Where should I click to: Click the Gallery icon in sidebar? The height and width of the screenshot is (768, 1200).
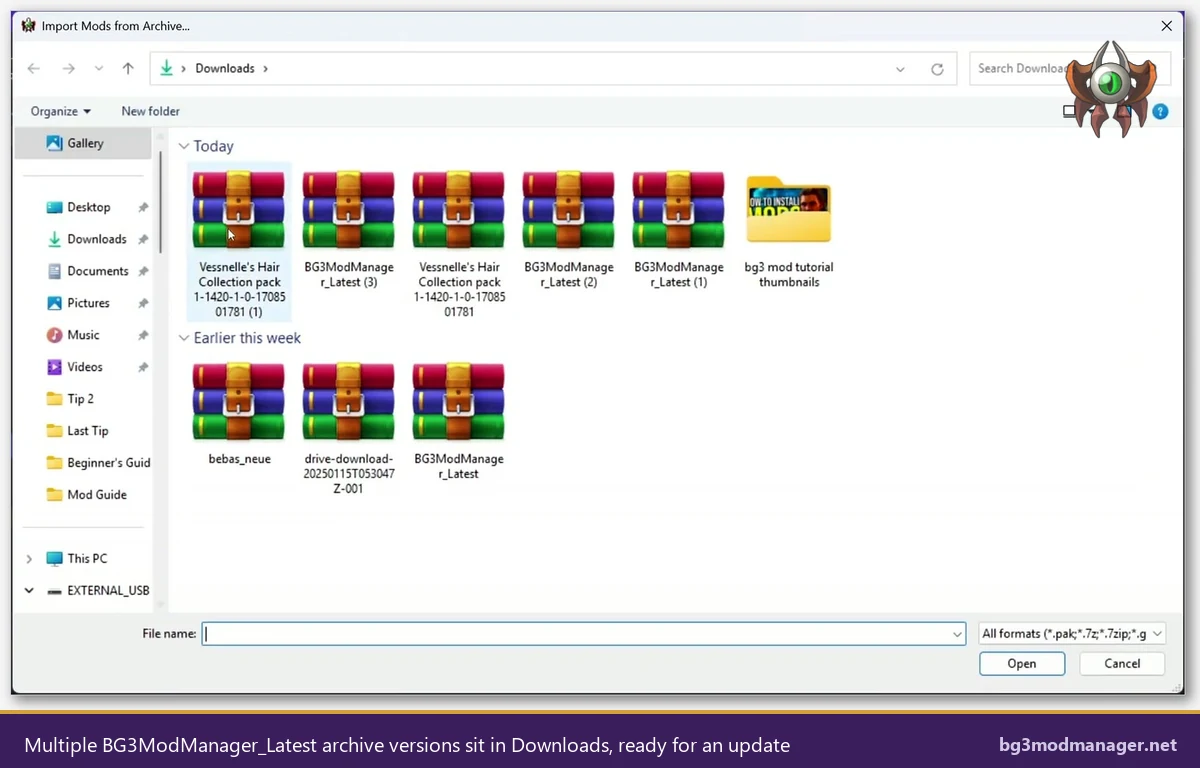[x=55, y=144]
